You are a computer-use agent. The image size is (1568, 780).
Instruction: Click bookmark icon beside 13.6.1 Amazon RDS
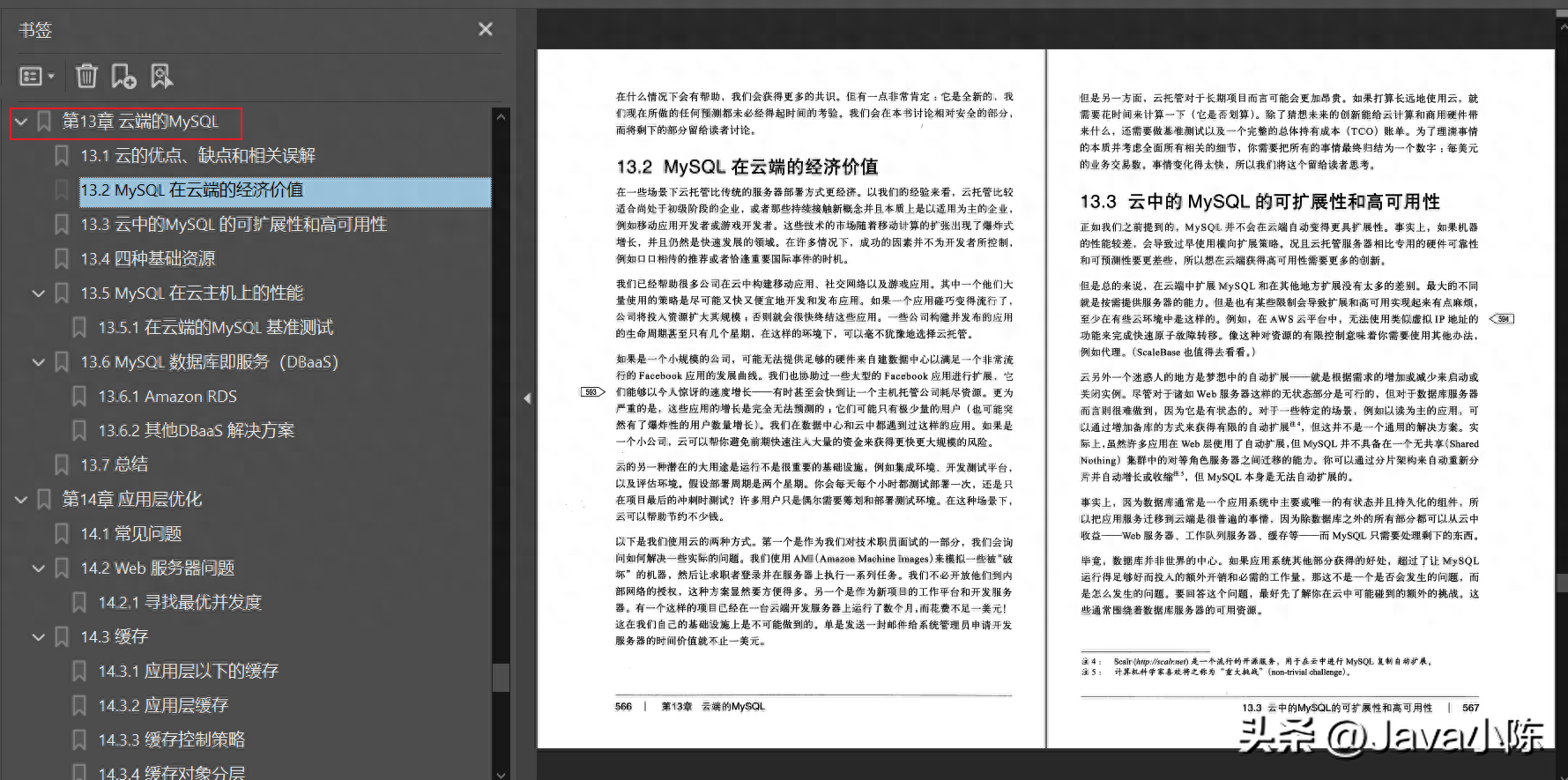coord(79,397)
